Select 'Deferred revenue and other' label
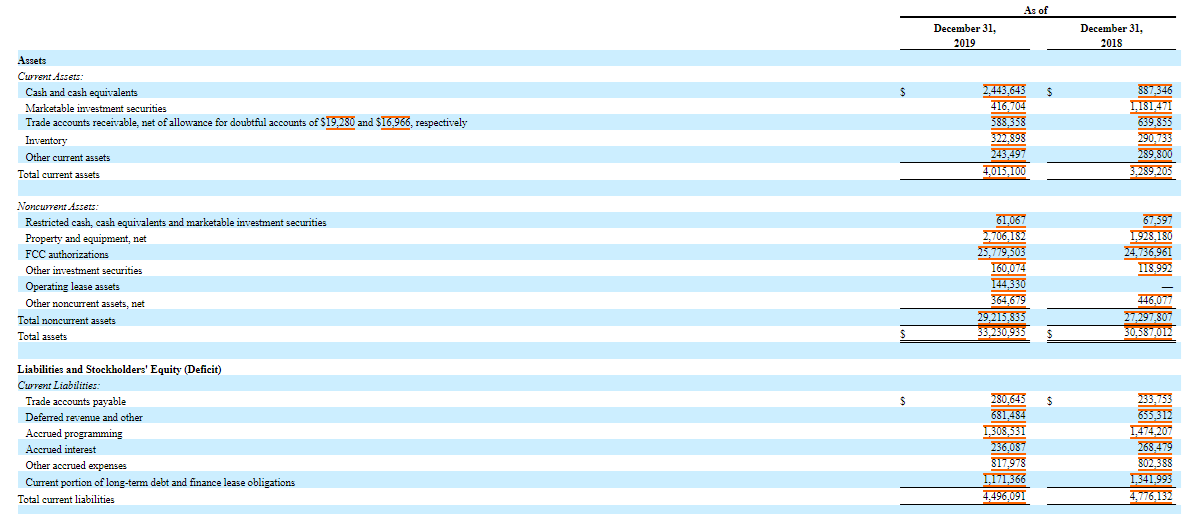Screen dimensions: 1202x514 coord(84,417)
